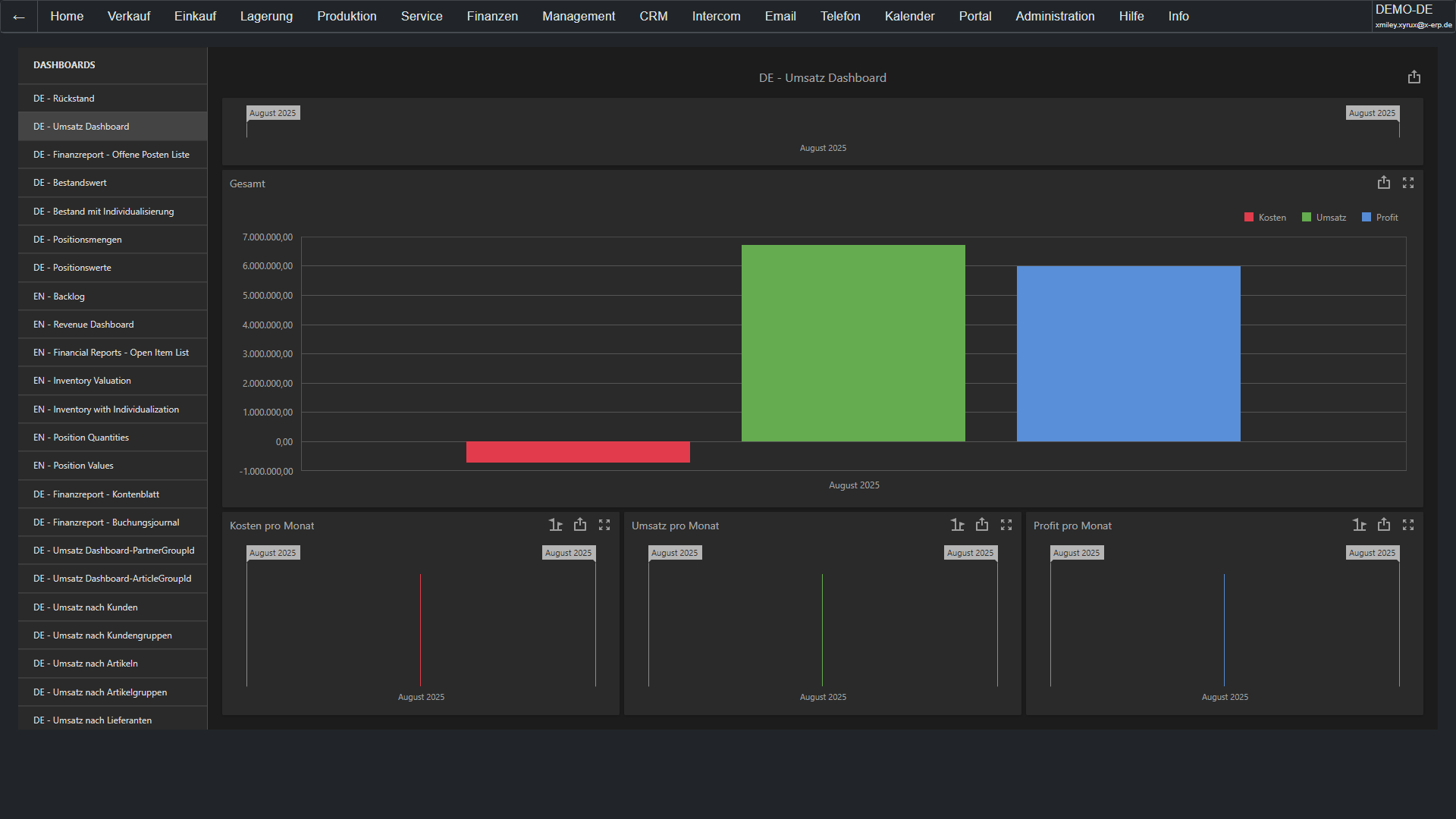Toggle Profit series in chart legend
1456x819 pixels.
[x=1380, y=218]
